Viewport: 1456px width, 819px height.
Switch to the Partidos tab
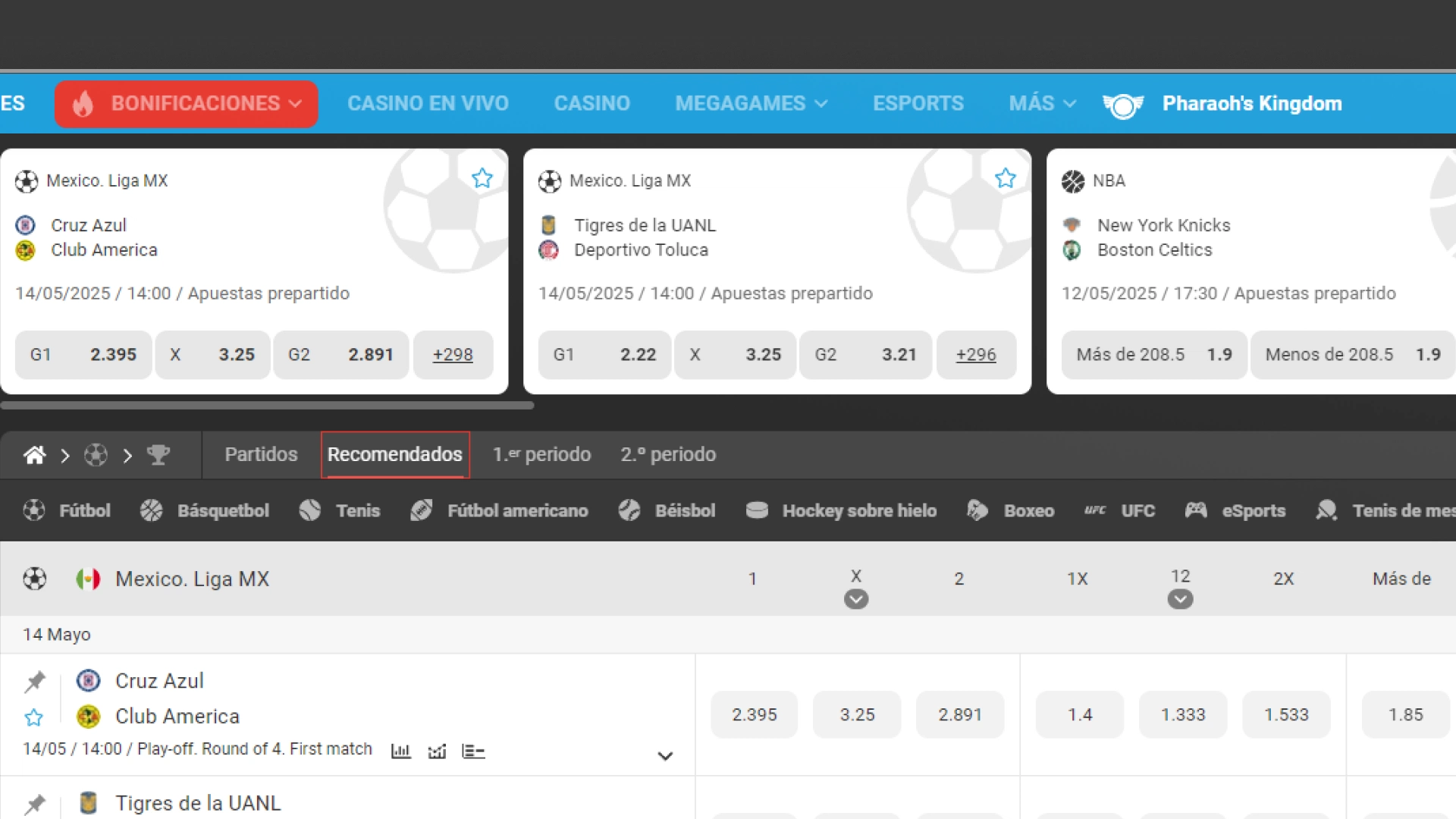click(x=261, y=454)
